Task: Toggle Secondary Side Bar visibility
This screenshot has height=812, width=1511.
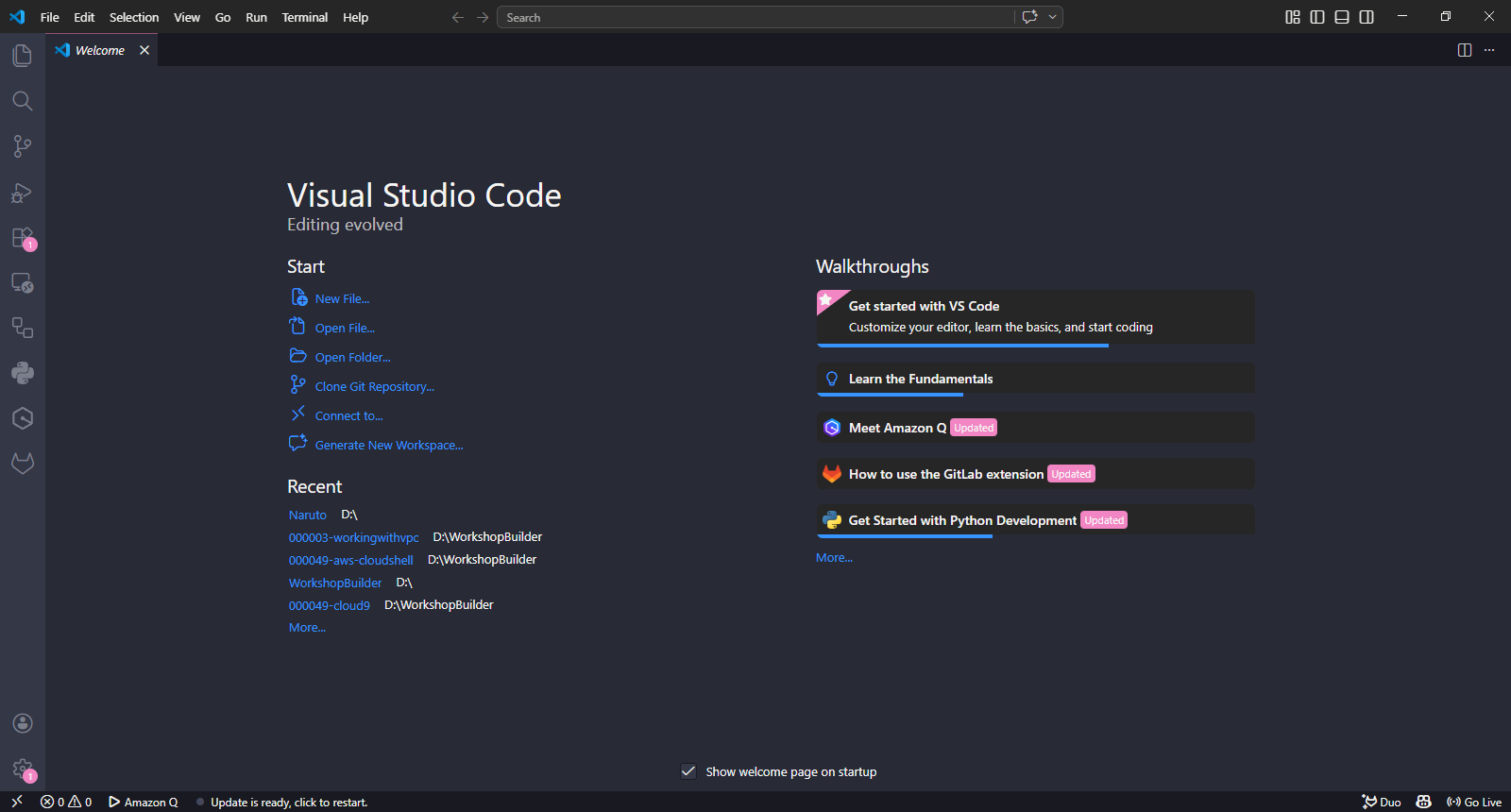Action: (1367, 17)
